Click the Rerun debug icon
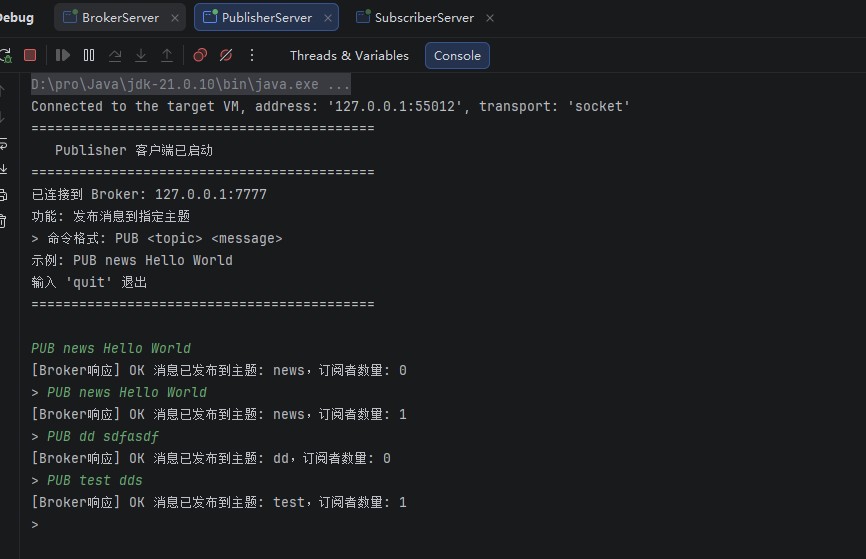Image resolution: width=866 pixels, height=559 pixels. [6, 55]
